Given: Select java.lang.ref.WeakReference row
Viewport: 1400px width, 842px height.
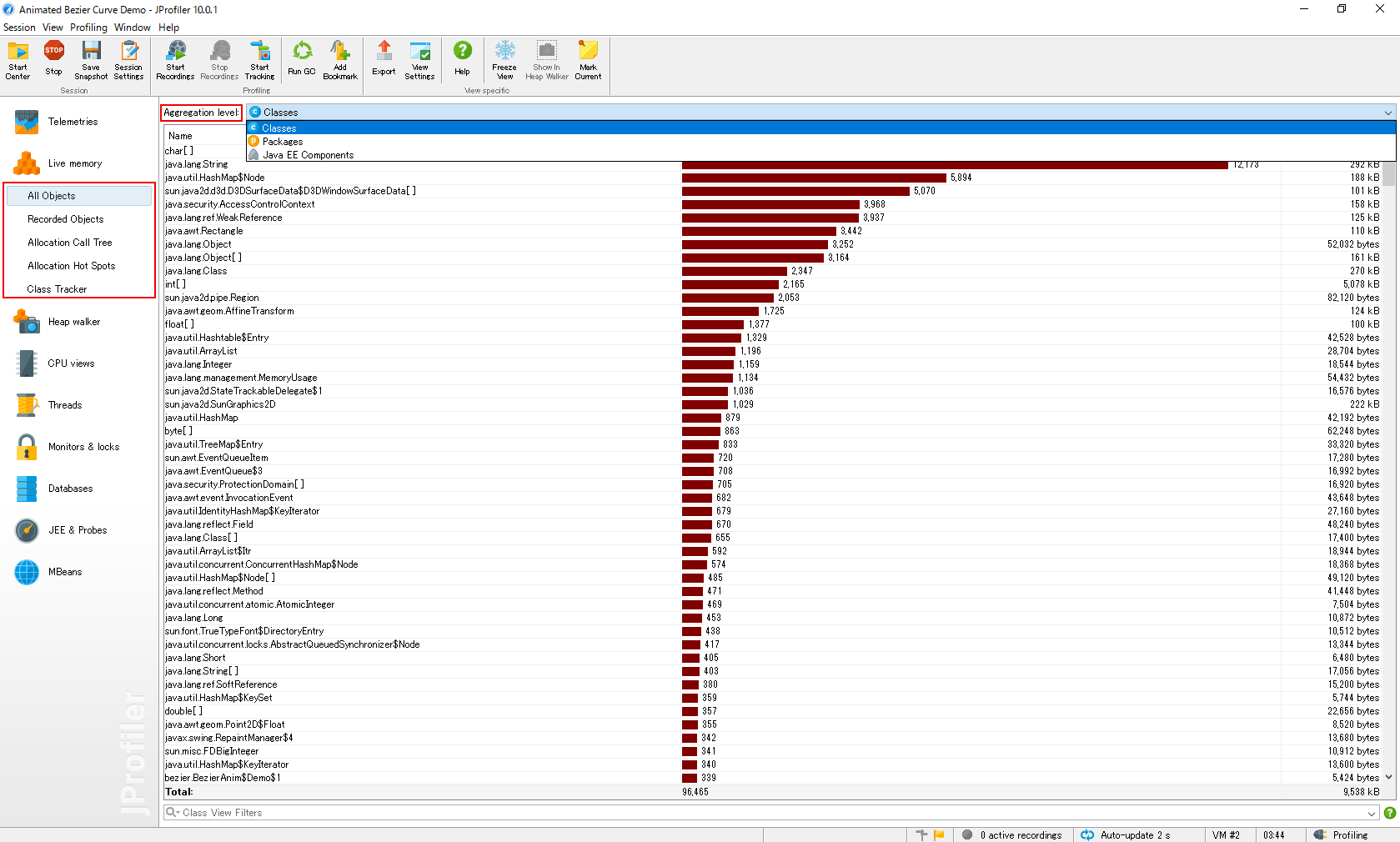Looking at the screenshot, I should tap(772, 218).
